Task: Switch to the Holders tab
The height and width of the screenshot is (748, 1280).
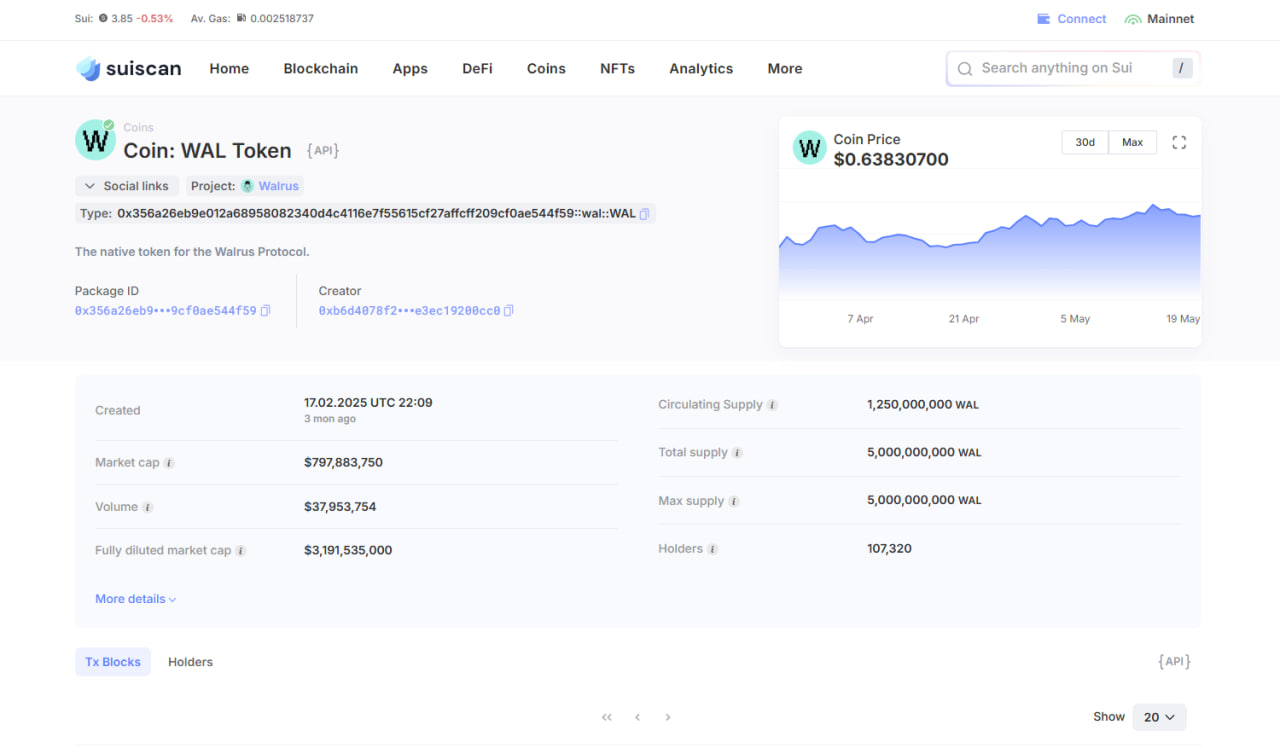Action: click(x=190, y=662)
